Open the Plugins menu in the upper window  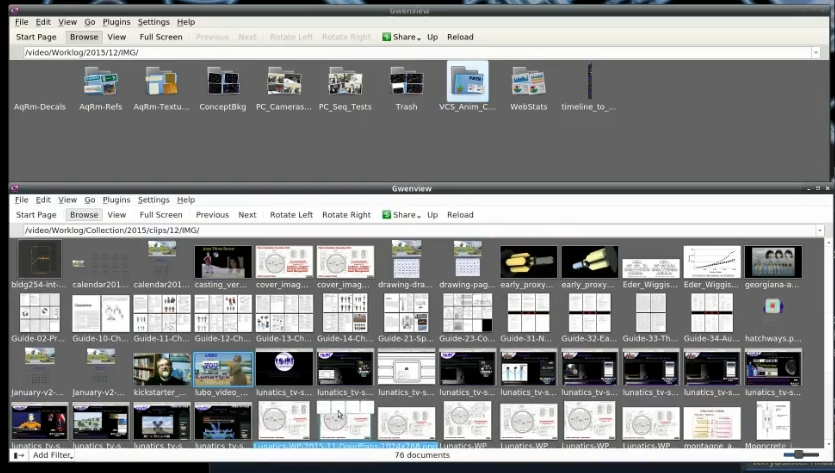coord(116,22)
